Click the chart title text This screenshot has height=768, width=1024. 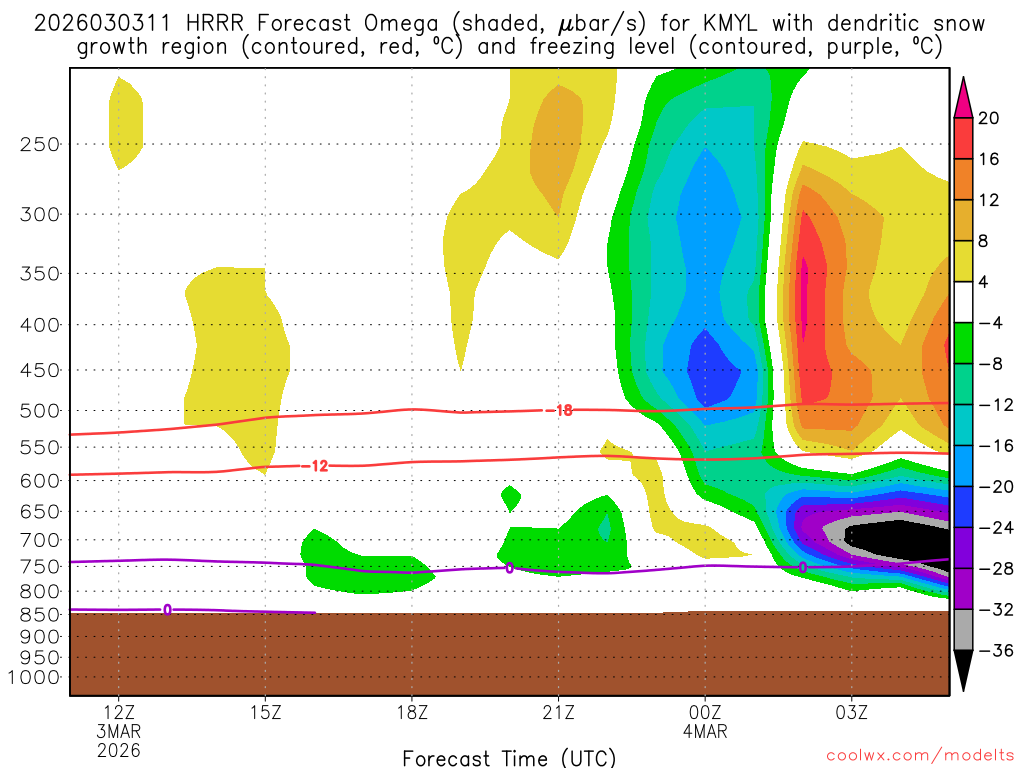[x=509, y=35]
